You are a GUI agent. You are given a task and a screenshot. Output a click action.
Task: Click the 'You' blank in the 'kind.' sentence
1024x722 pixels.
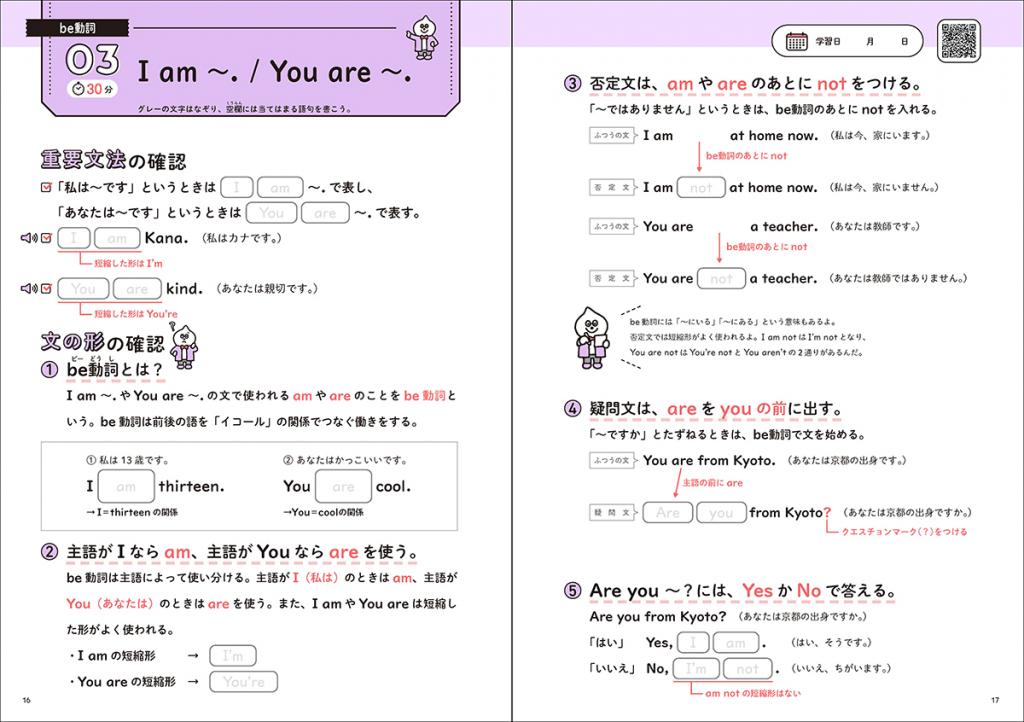tap(84, 289)
